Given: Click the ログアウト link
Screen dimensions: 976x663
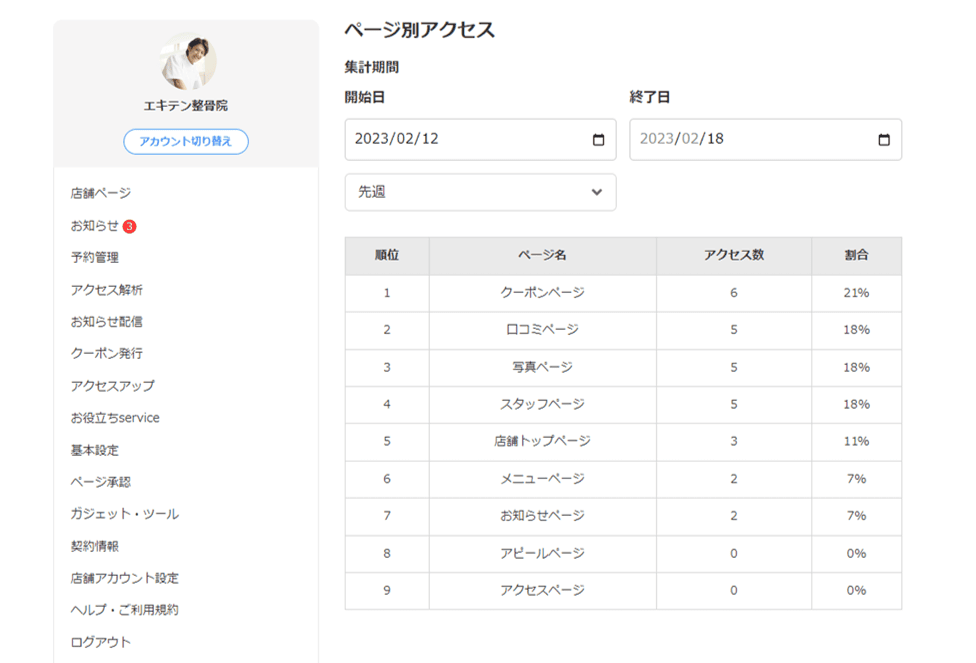Looking at the screenshot, I should [x=100, y=642].
